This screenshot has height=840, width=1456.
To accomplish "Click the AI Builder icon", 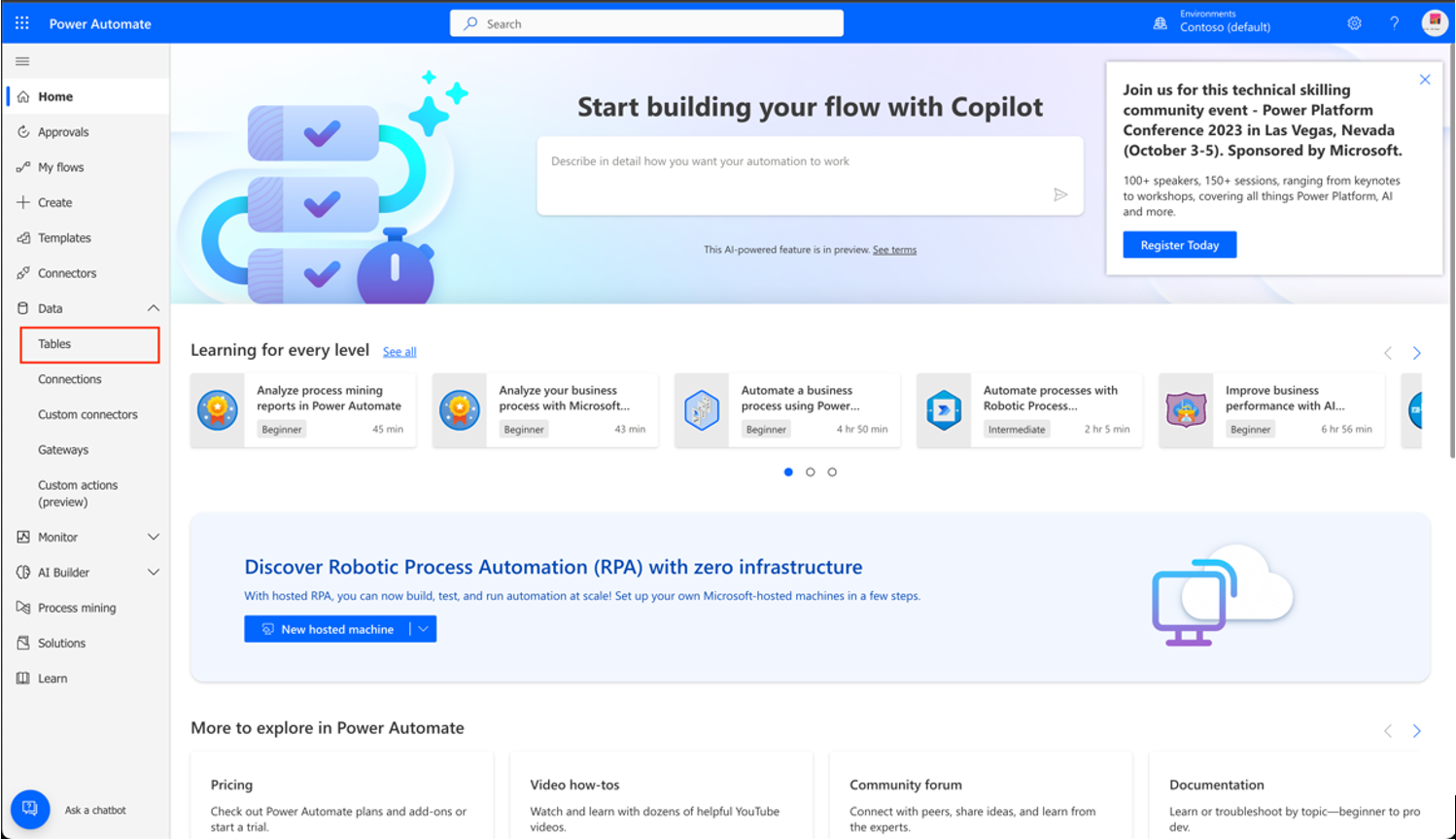I will (23, 573).
